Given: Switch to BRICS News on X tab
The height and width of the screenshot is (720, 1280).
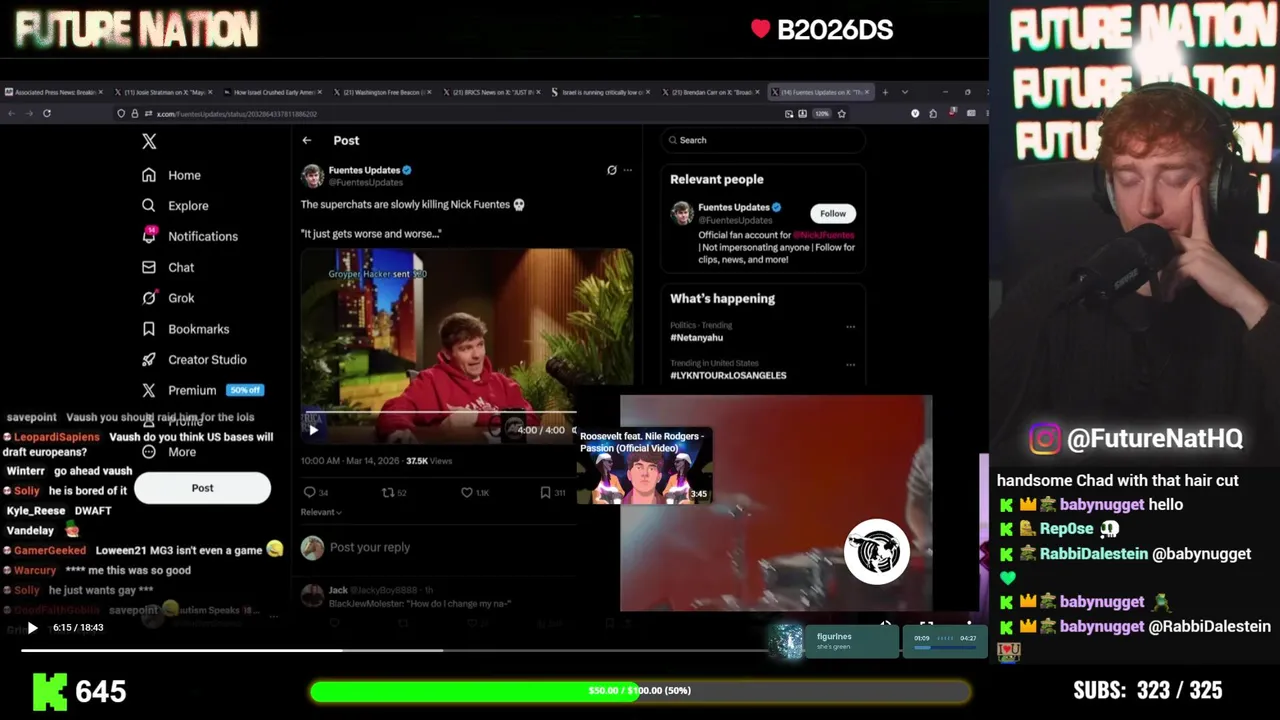Looking at the screenshot, I should click(x=493, y=92).
